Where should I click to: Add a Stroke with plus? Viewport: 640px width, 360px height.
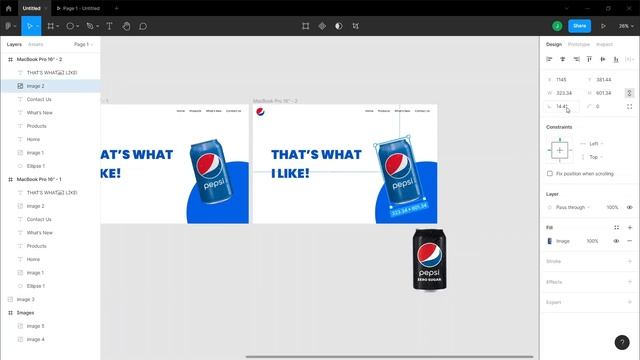pos(630,261)
